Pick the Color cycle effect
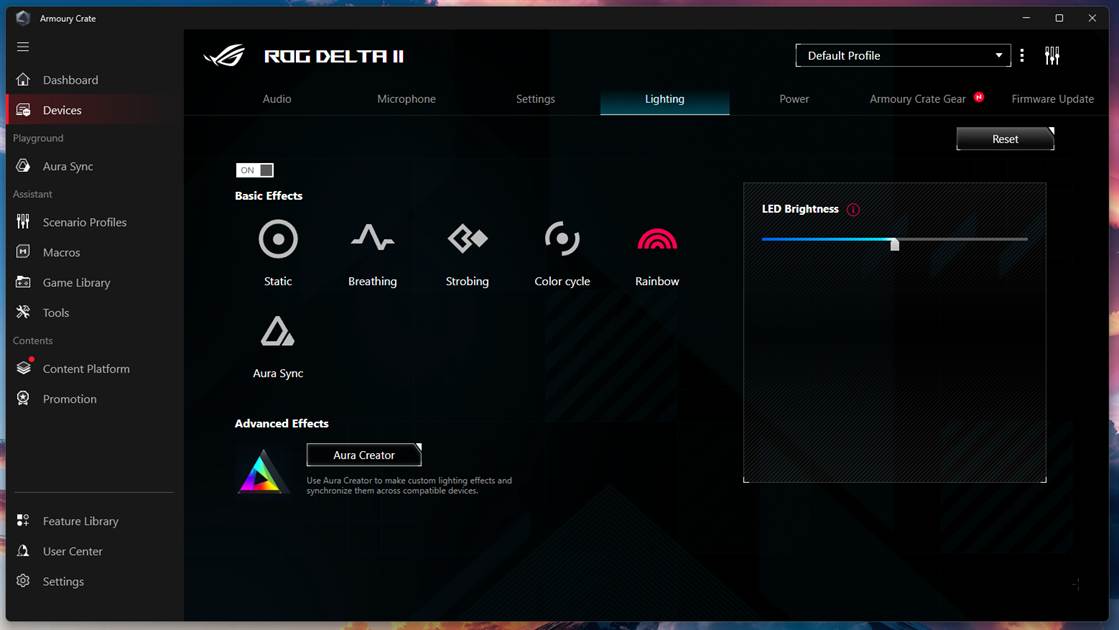The width and height of the screenshot is (1119, 630). [562, 239]
